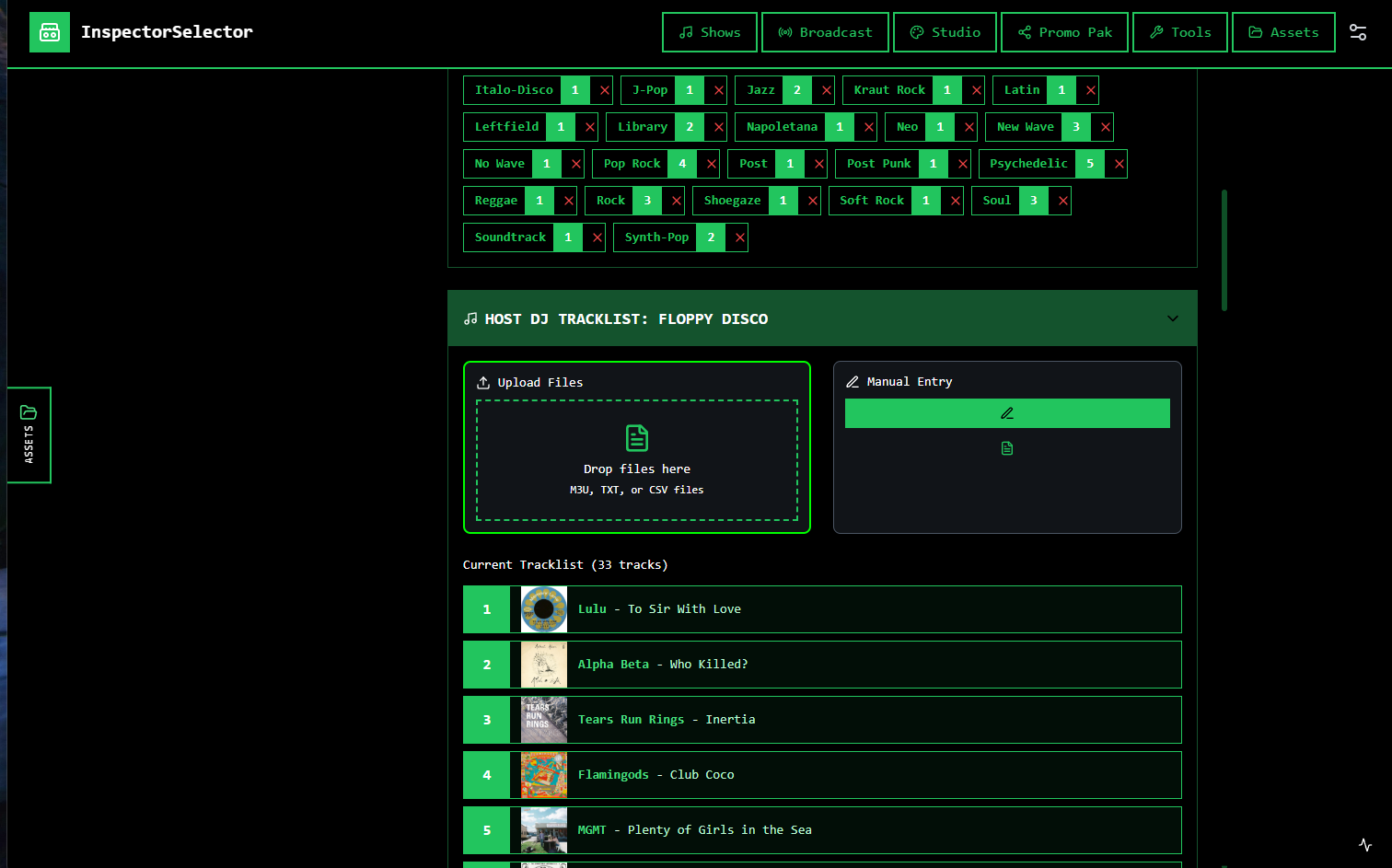Click the Drop files here upload area
The height and width of the screenshot is (868, 1392).
pos(636,460)
